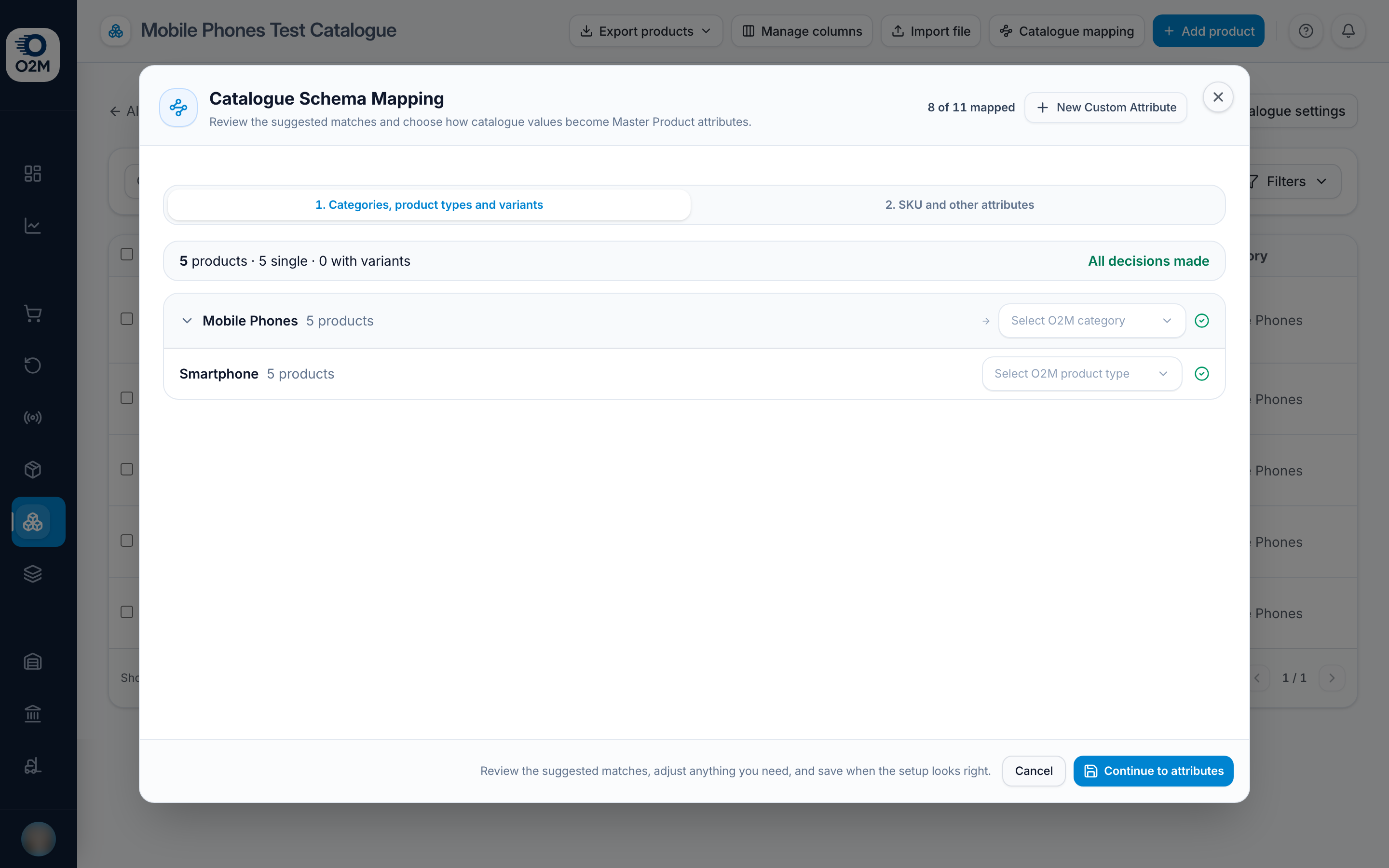Click the O2M logo in the sidebar
Screen dimensions: 1389x868
click(33, 54)
